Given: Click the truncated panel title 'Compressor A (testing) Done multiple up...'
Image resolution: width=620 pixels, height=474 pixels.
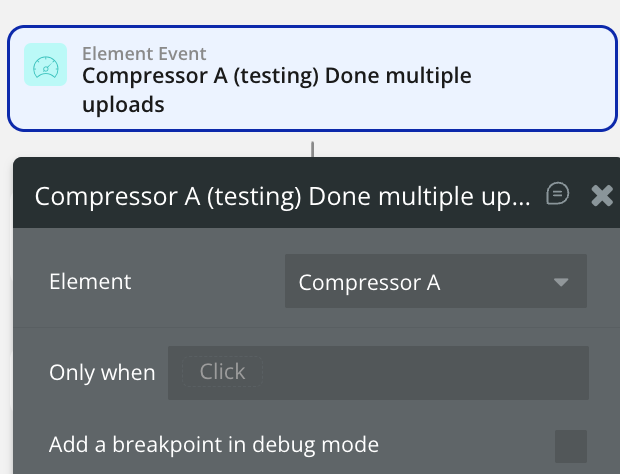Looking at the screenshot, I should [x=282, y=196].
